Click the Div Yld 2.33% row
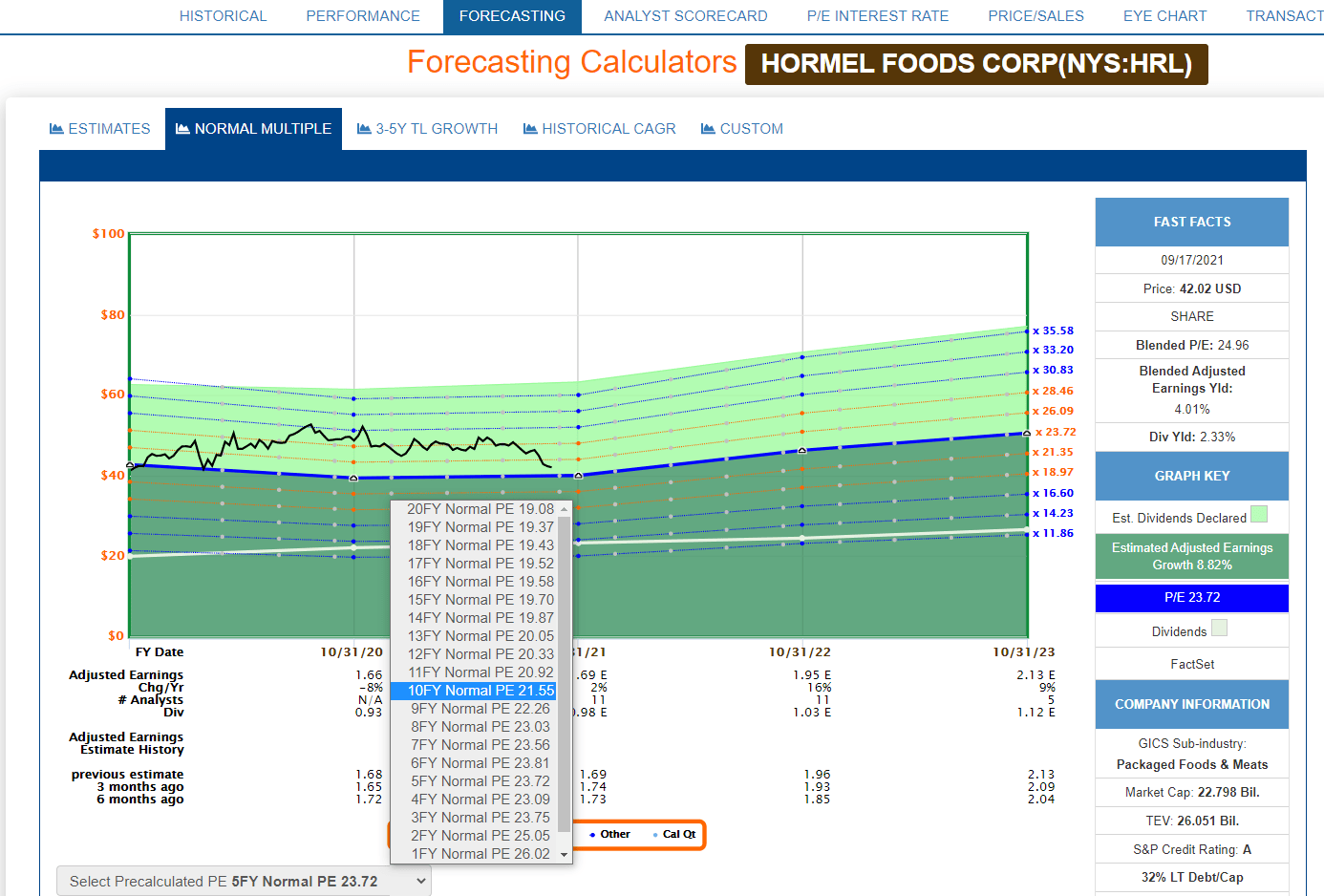 coord(1192,437)
